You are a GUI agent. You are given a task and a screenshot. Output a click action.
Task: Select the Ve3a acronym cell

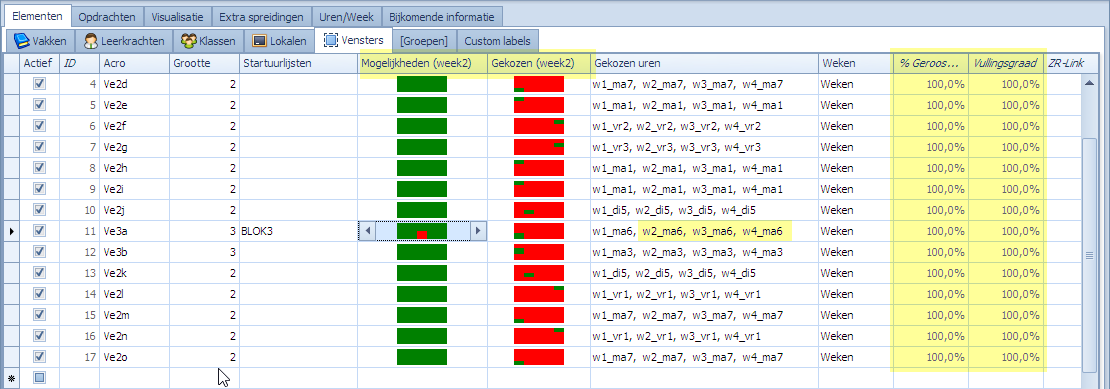pyautogui.click(x=134, y=231)
